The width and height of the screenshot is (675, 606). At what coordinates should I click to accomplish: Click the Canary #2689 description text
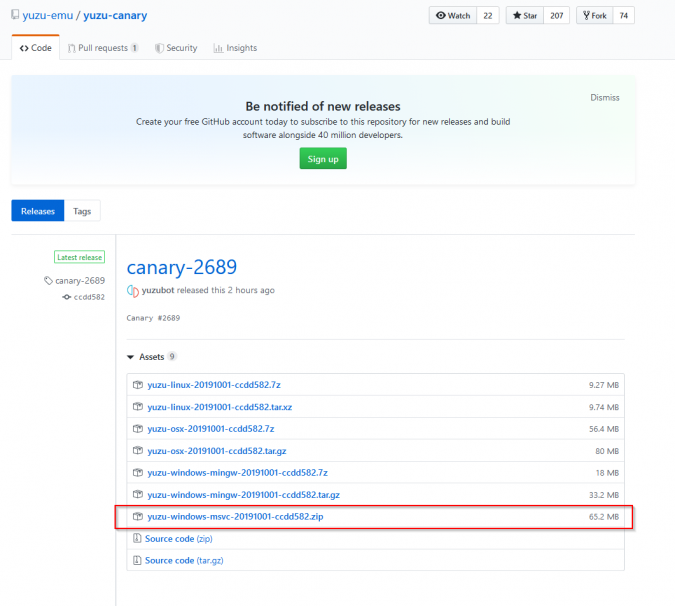153,318
